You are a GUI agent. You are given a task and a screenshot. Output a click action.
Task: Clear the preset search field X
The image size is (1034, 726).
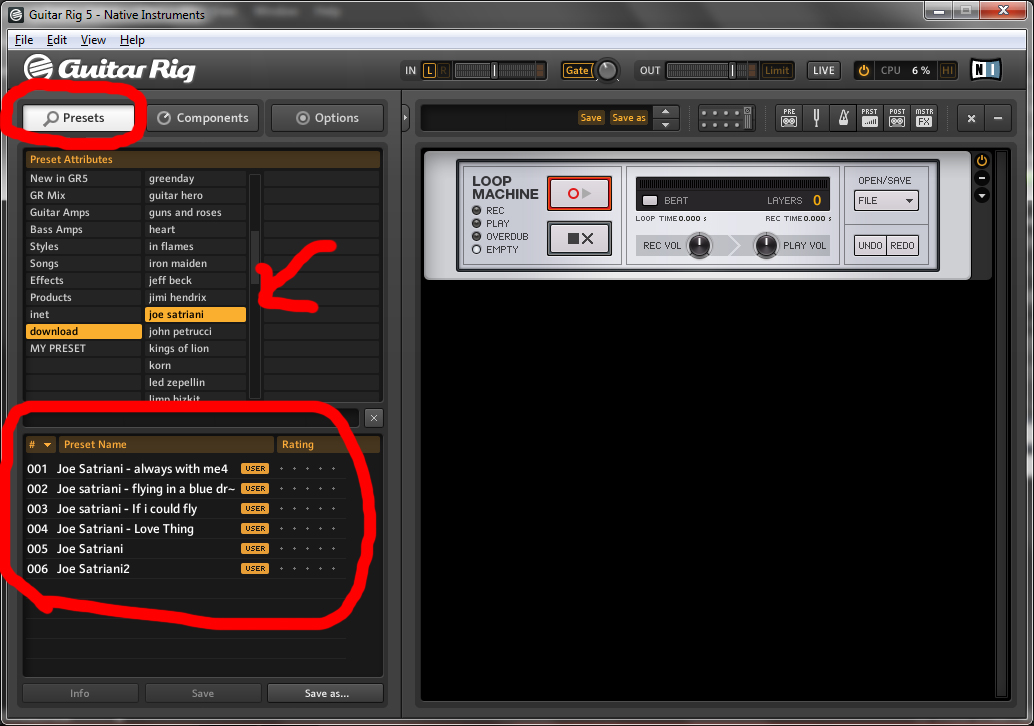(373, 418)
